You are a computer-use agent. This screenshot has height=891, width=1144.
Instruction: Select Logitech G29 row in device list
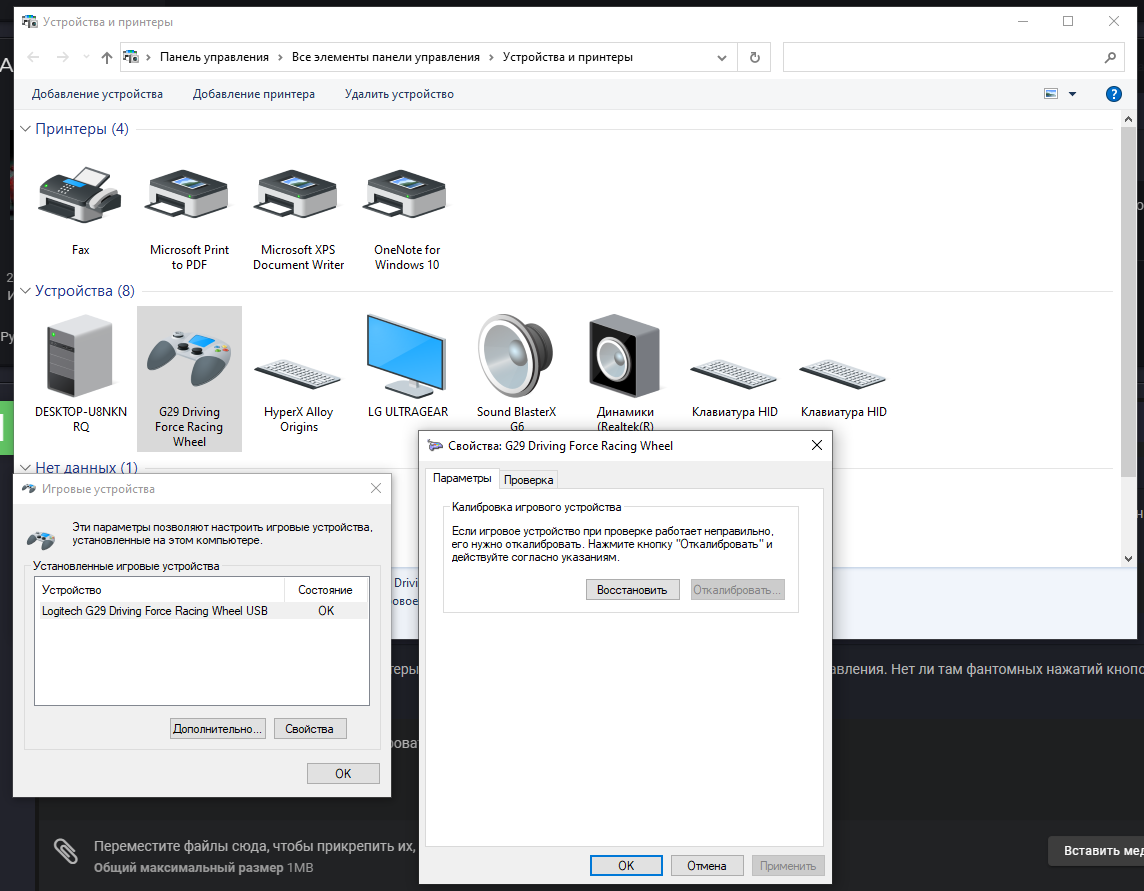(155, 611)
